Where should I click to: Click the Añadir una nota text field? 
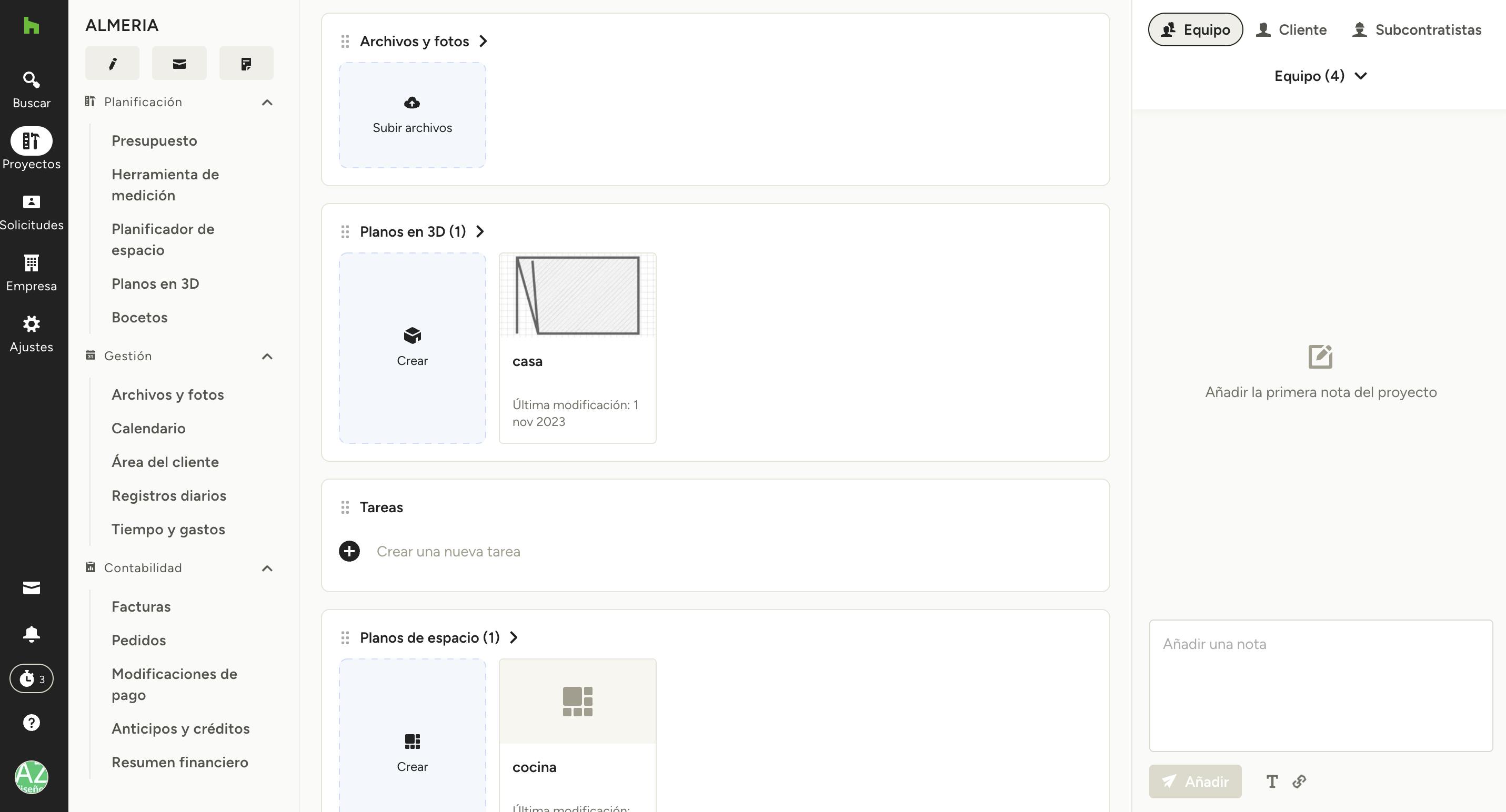(1320, 685)
